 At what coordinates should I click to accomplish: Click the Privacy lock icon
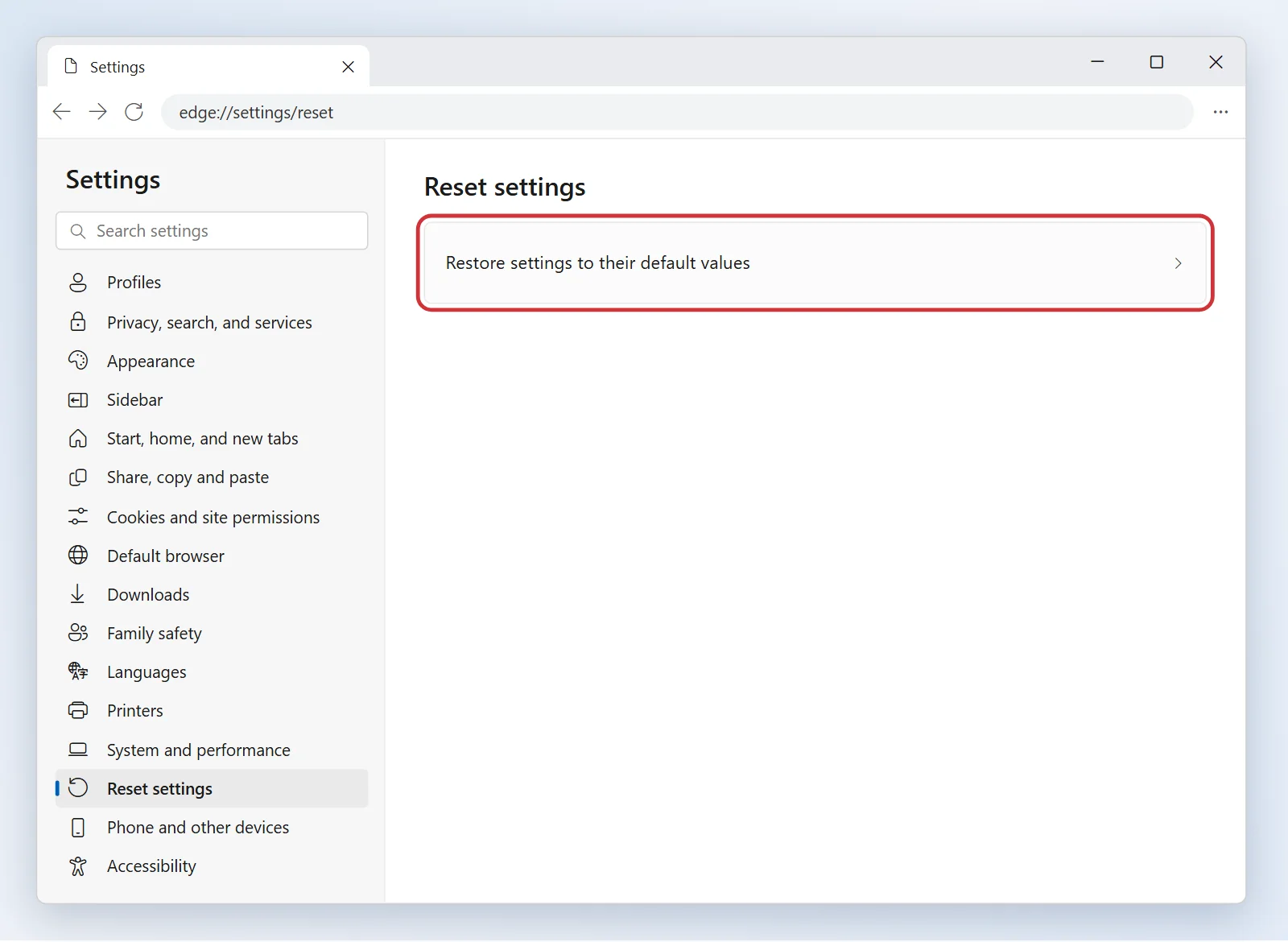78,322
